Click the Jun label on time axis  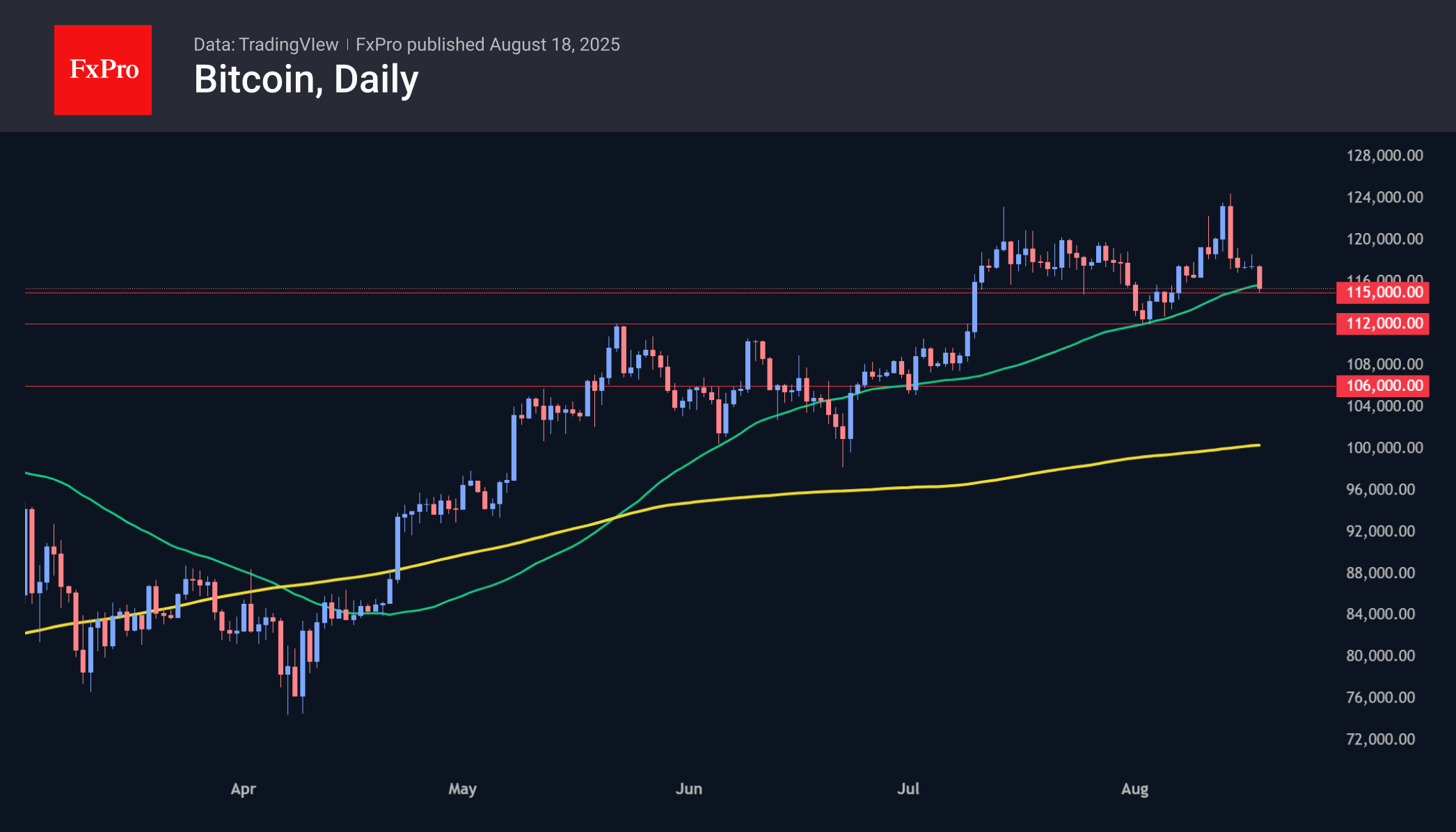coord(689,789)
